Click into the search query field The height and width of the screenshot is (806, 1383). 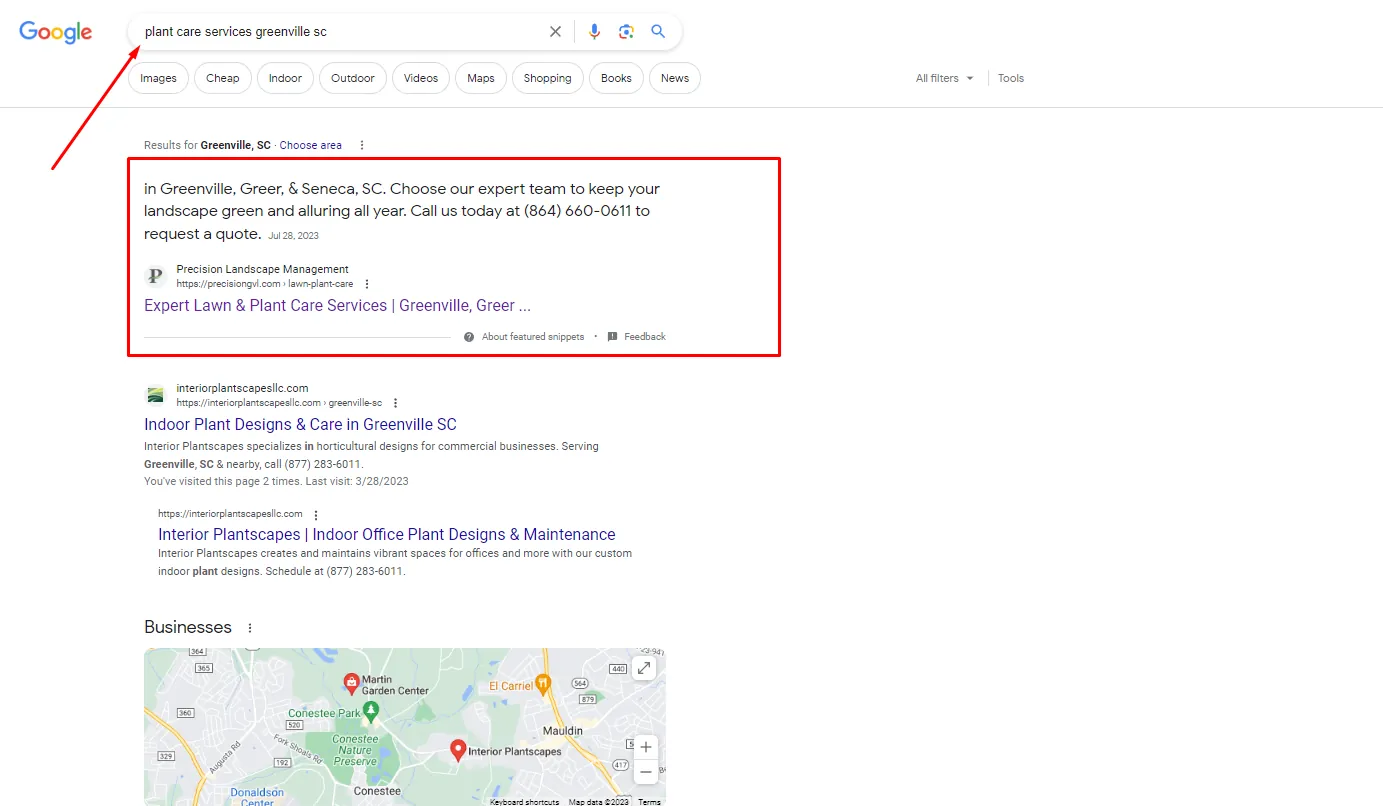pos(340,32)
